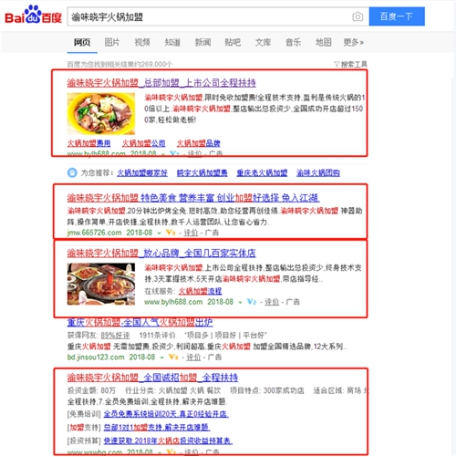Screen dimensions: 457x457
Task: Click the search query input field
Action: point(210,16)
